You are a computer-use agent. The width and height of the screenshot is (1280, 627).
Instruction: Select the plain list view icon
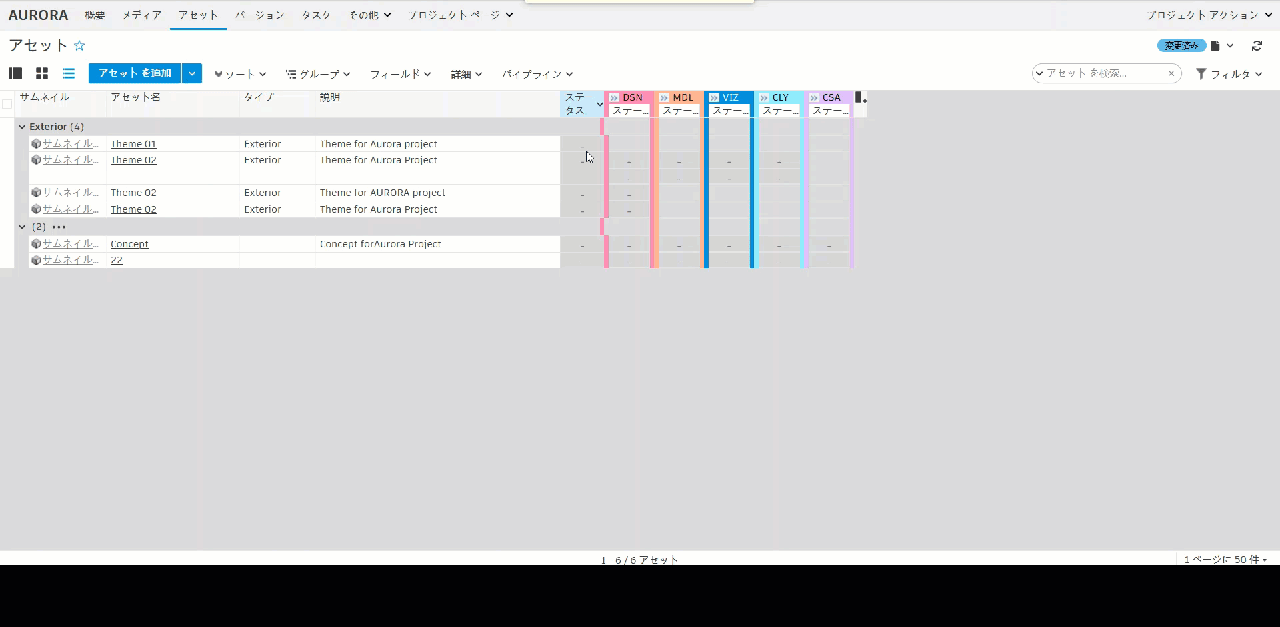[69, 73]
